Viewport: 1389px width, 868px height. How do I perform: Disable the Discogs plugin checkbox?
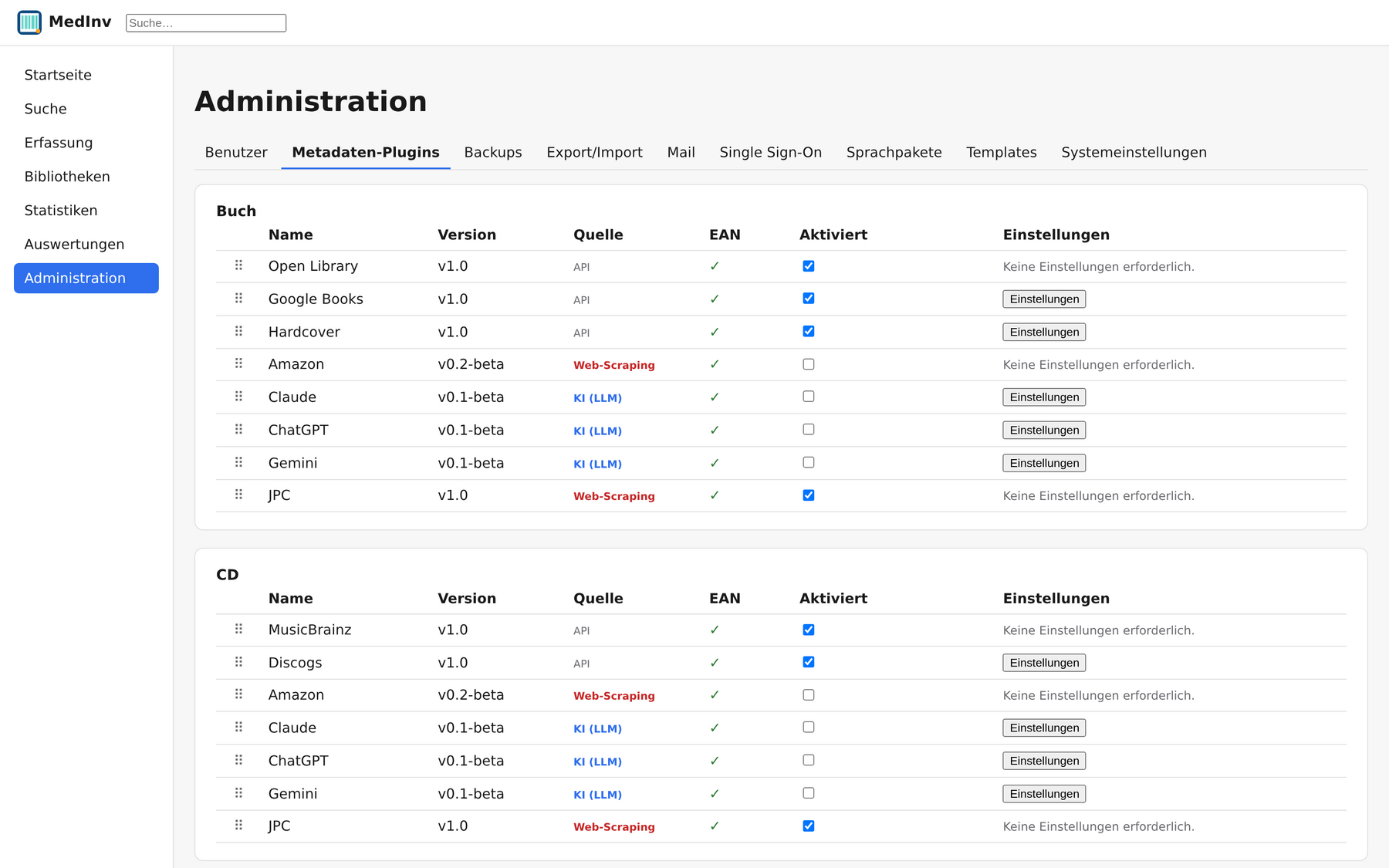point(809,662)
